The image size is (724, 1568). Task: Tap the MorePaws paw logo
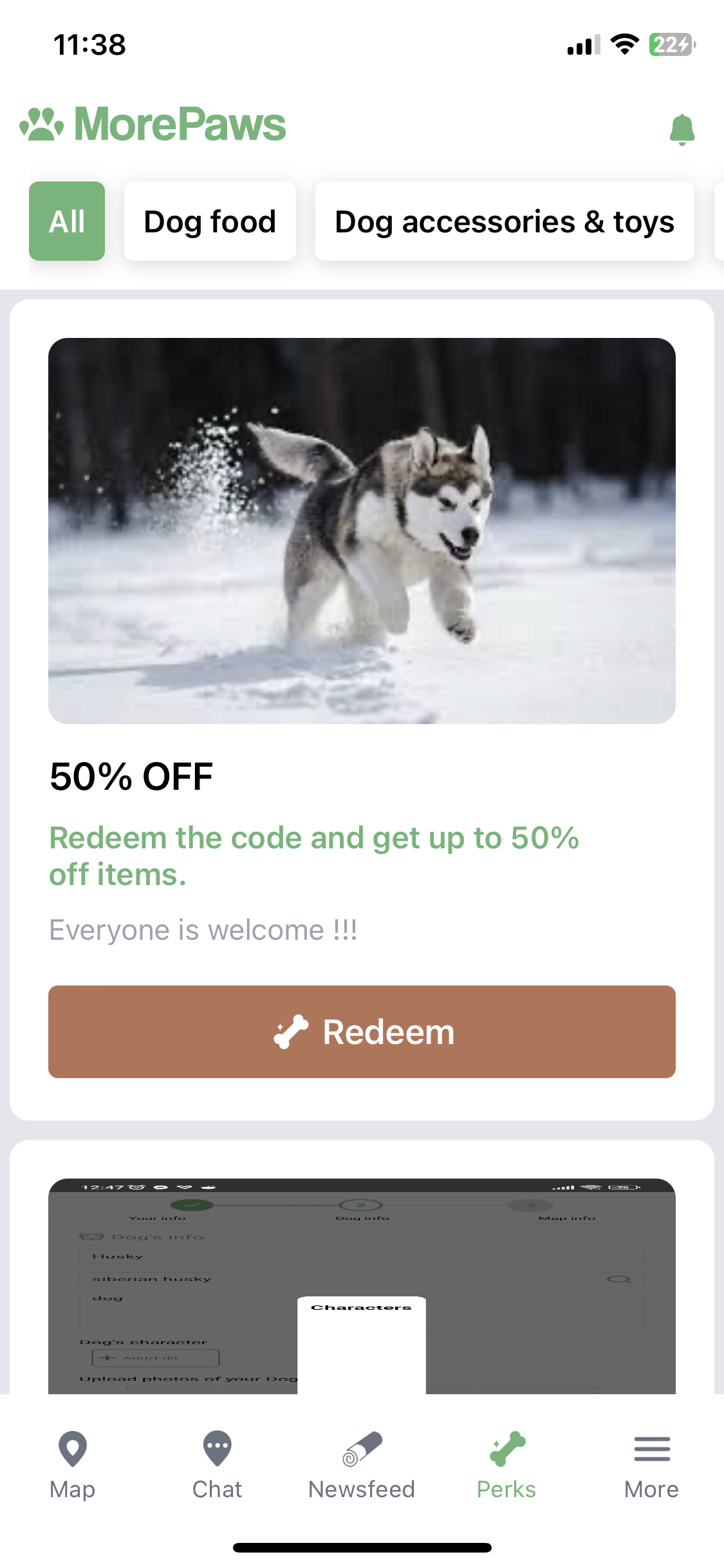click(41, 124)
